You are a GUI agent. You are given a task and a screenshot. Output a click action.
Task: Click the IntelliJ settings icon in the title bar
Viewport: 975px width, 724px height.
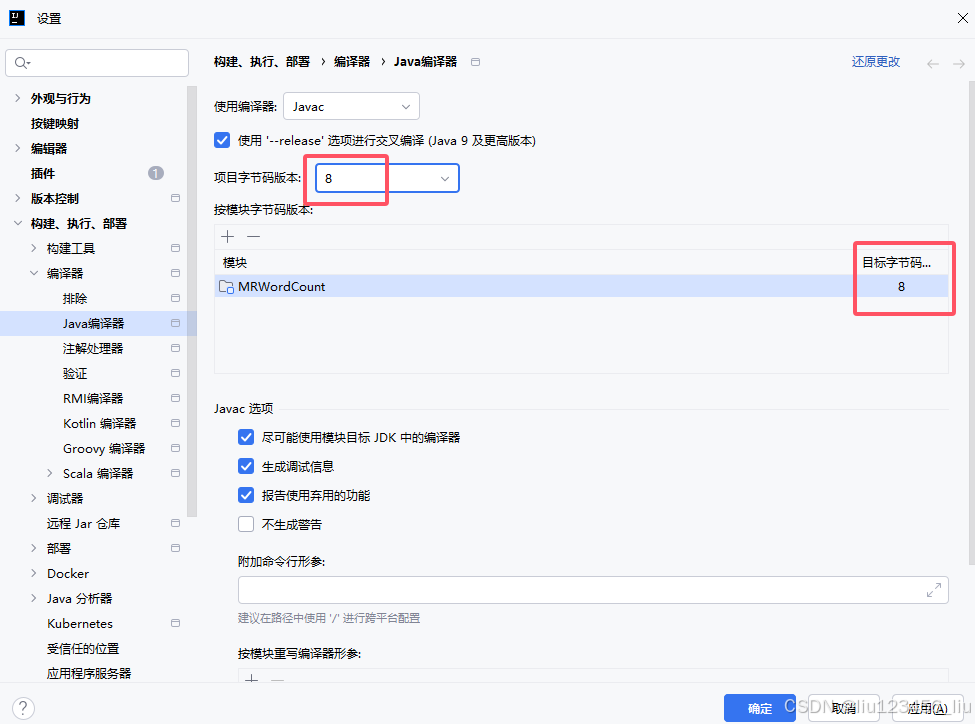(x=15, y=17)
